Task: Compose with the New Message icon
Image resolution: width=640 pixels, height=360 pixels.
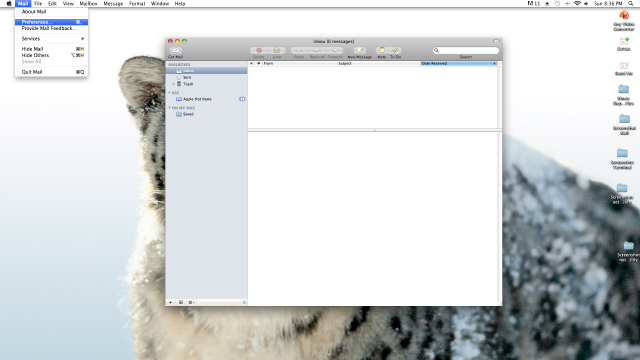Action: pos(360,50)
